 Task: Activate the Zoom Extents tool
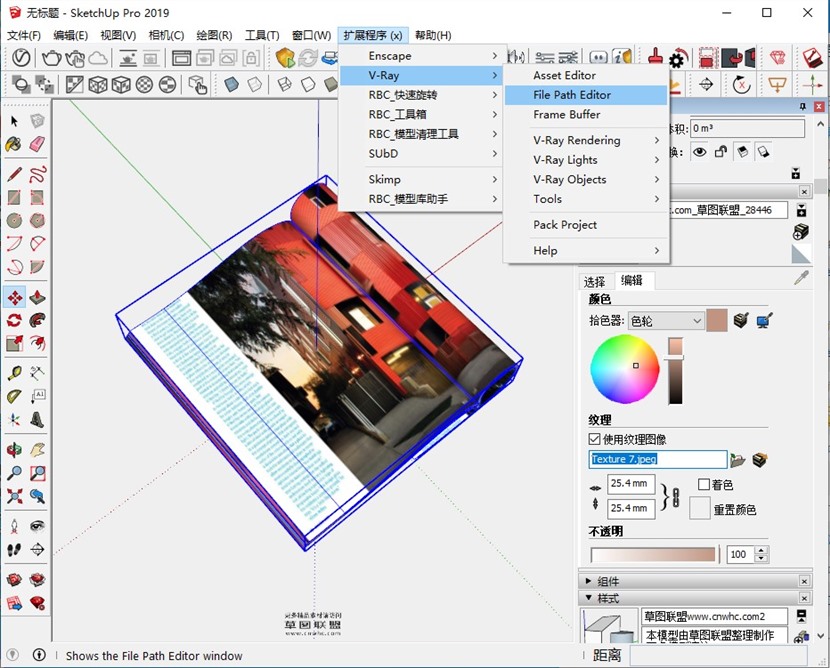click(x=14, y=496)
